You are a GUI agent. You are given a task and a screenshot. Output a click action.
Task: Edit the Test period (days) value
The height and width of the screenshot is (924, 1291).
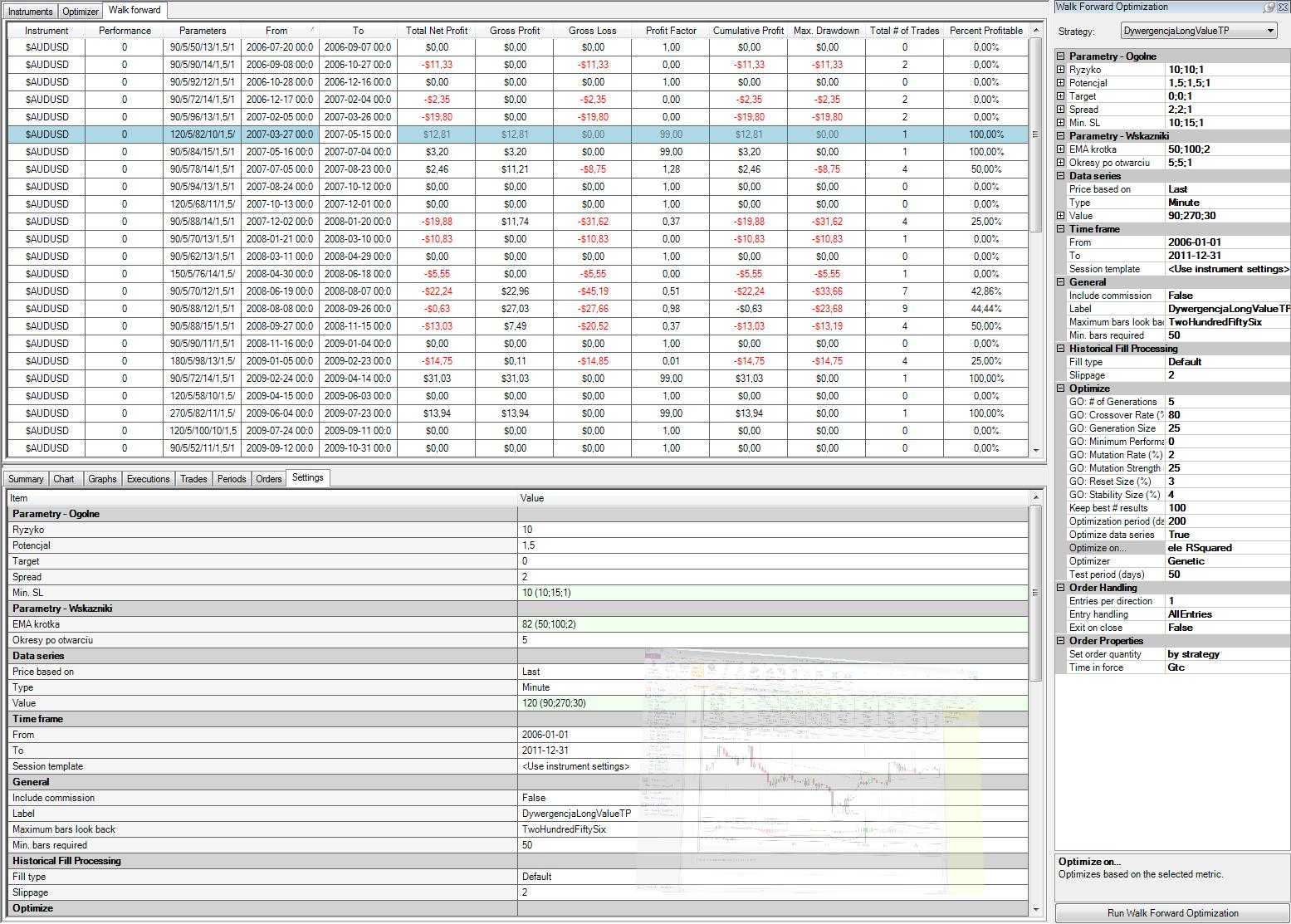point(1228,574)
